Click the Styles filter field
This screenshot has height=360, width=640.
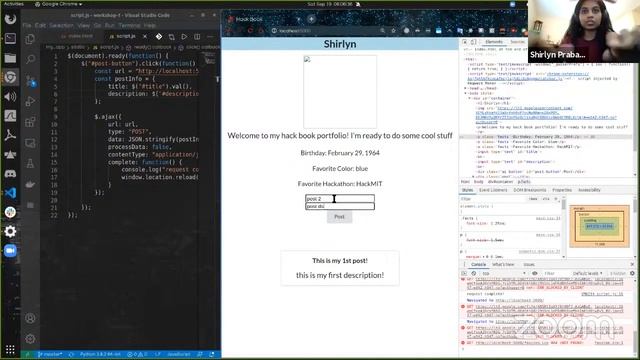coord(493,199)
